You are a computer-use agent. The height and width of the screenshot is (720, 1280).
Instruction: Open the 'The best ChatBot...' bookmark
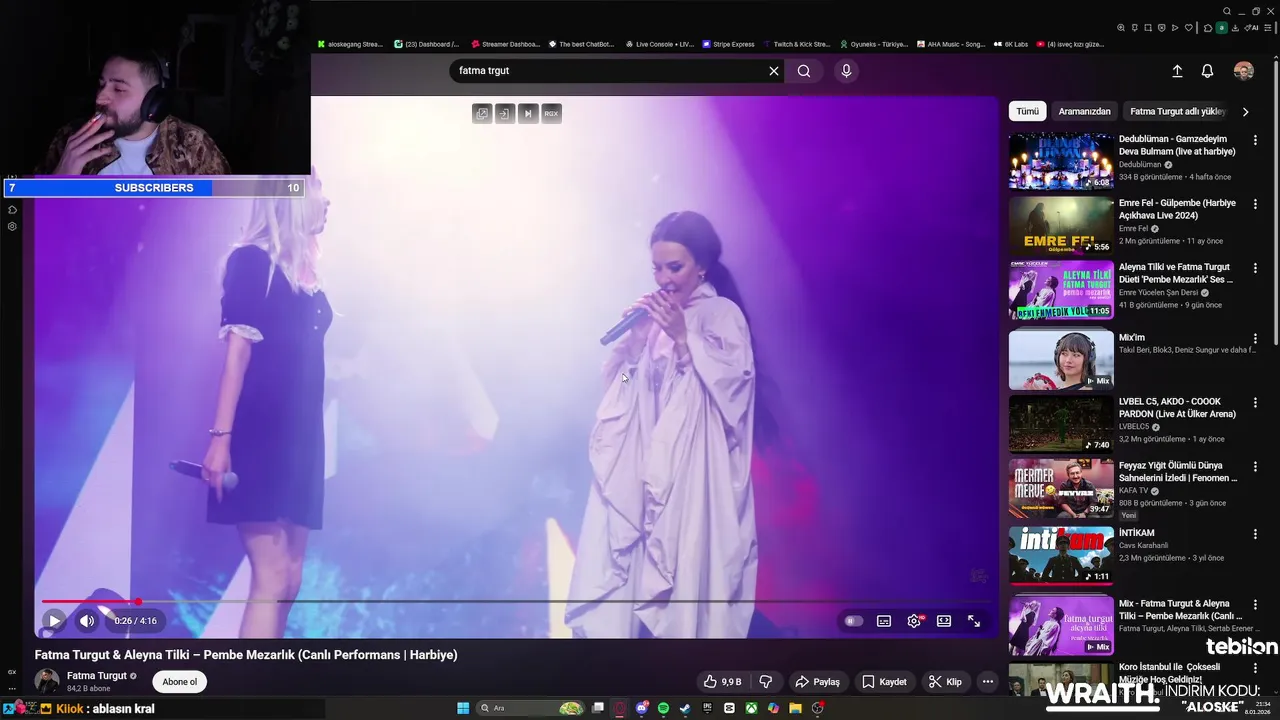pos(581,44)
